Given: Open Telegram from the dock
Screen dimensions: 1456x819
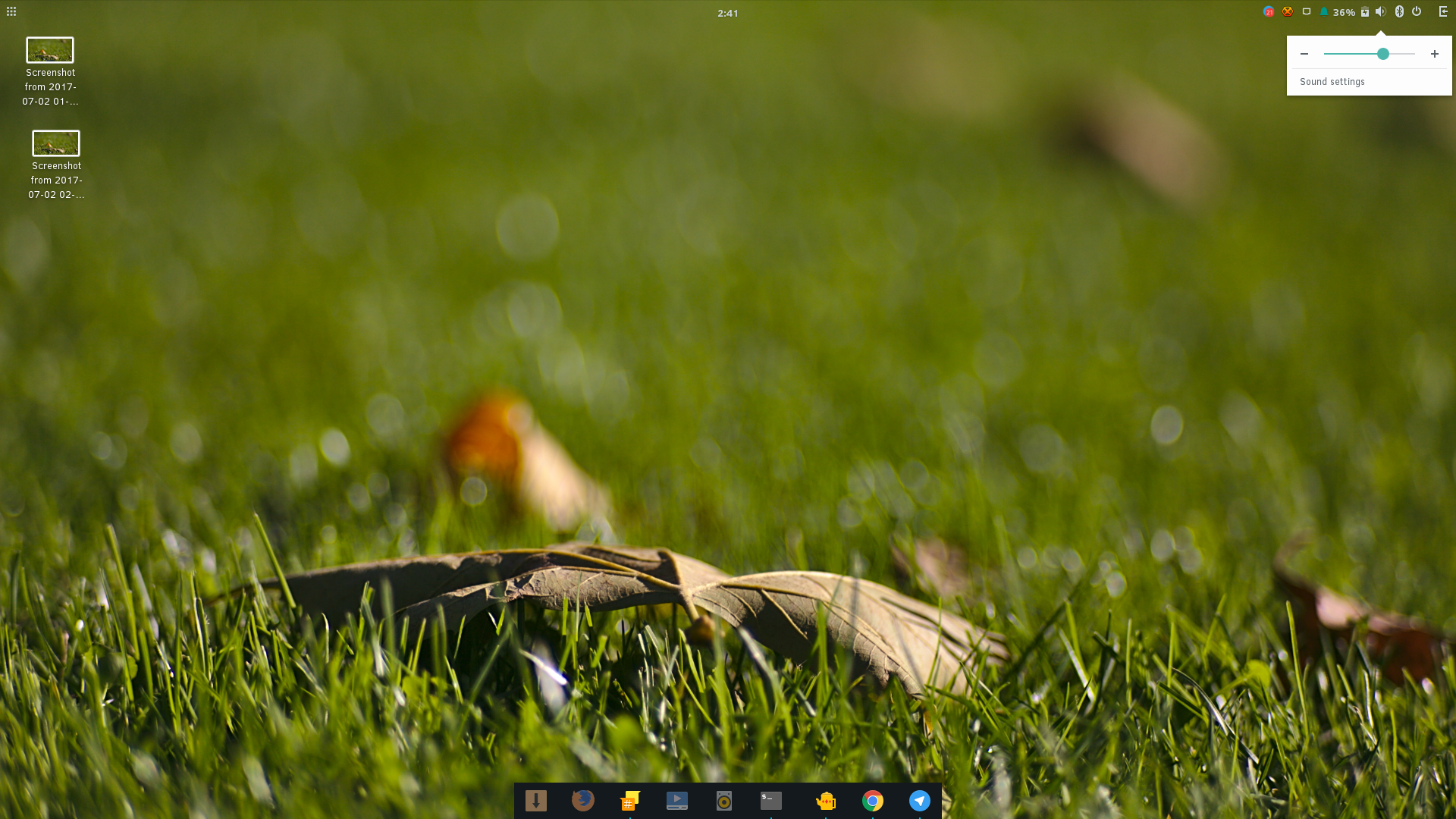Looking at the screenshot, I should [920, 801].
